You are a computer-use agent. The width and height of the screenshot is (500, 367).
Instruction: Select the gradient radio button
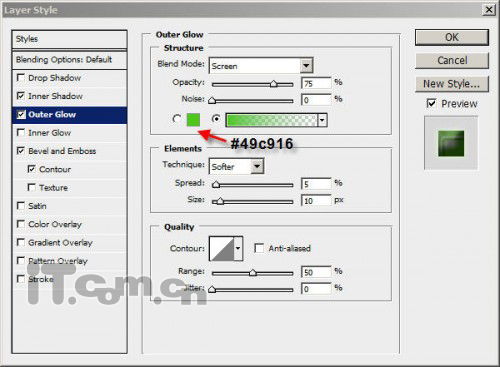[x=216, y=119]
